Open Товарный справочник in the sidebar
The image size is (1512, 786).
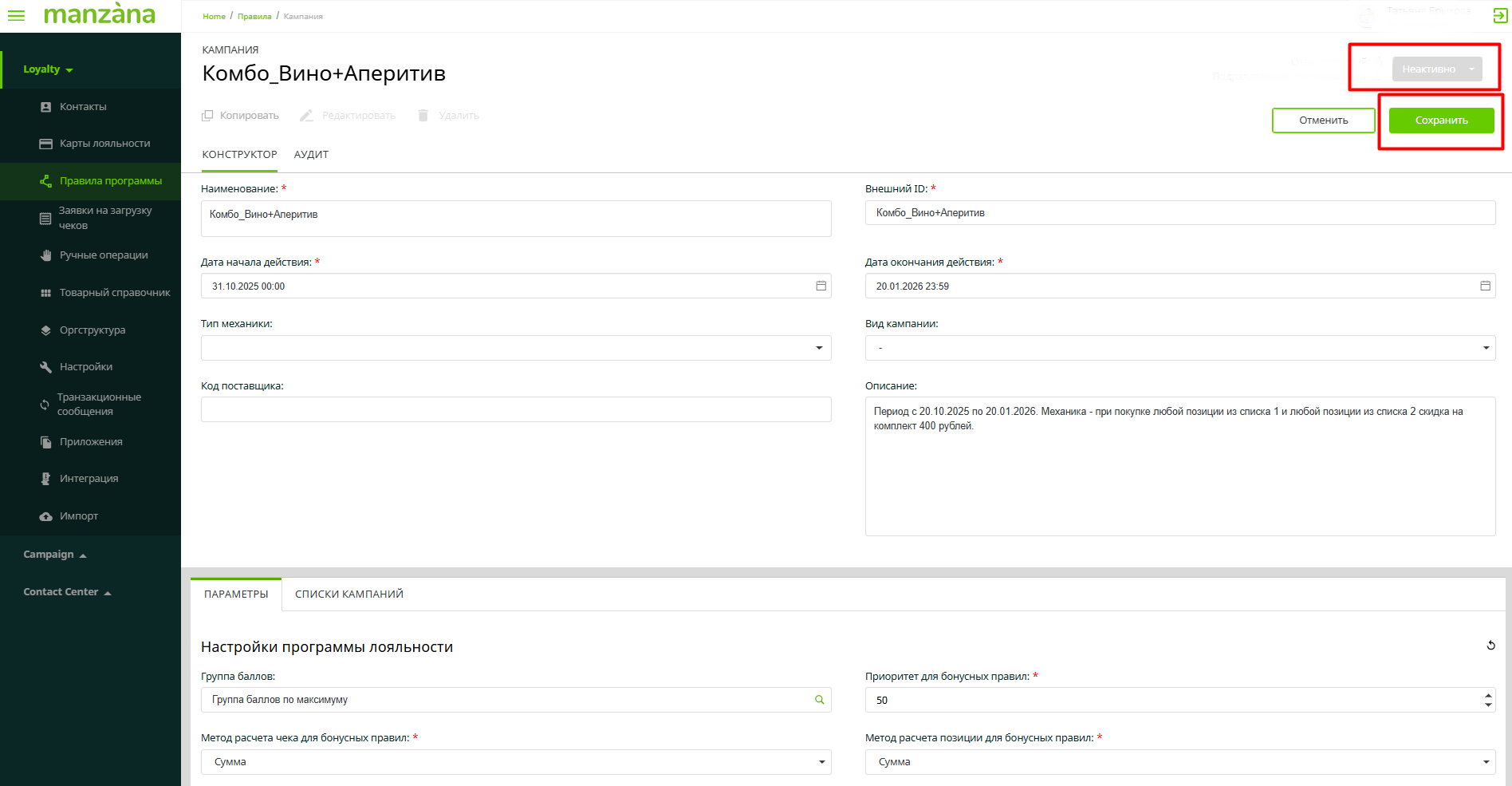tap(114, 293)
